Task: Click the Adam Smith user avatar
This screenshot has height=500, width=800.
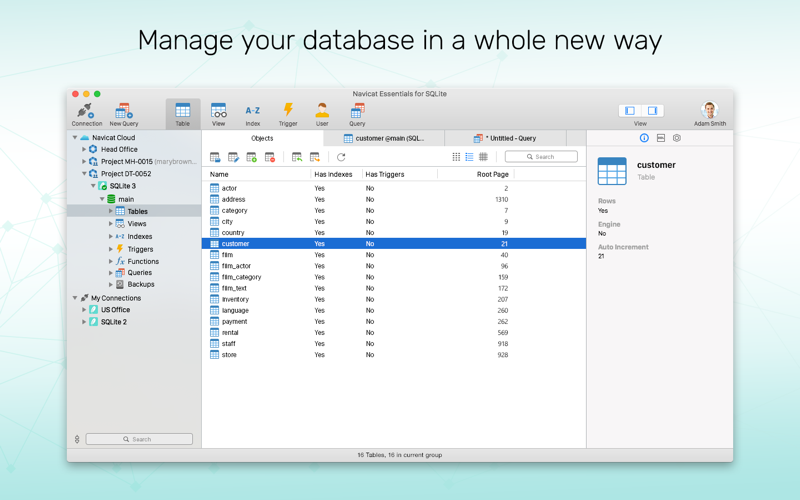Action: 710,110
